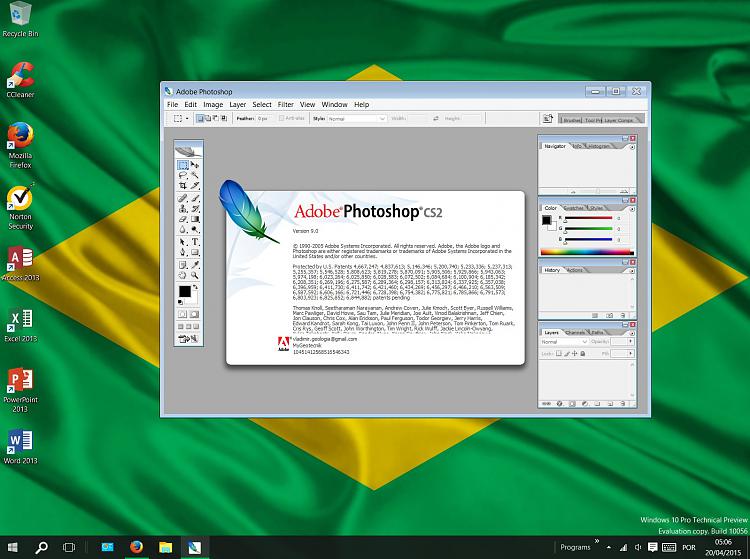This screenshot has height=559, width=750.
Task: Open the File menu
Action: tap(172, 104)
